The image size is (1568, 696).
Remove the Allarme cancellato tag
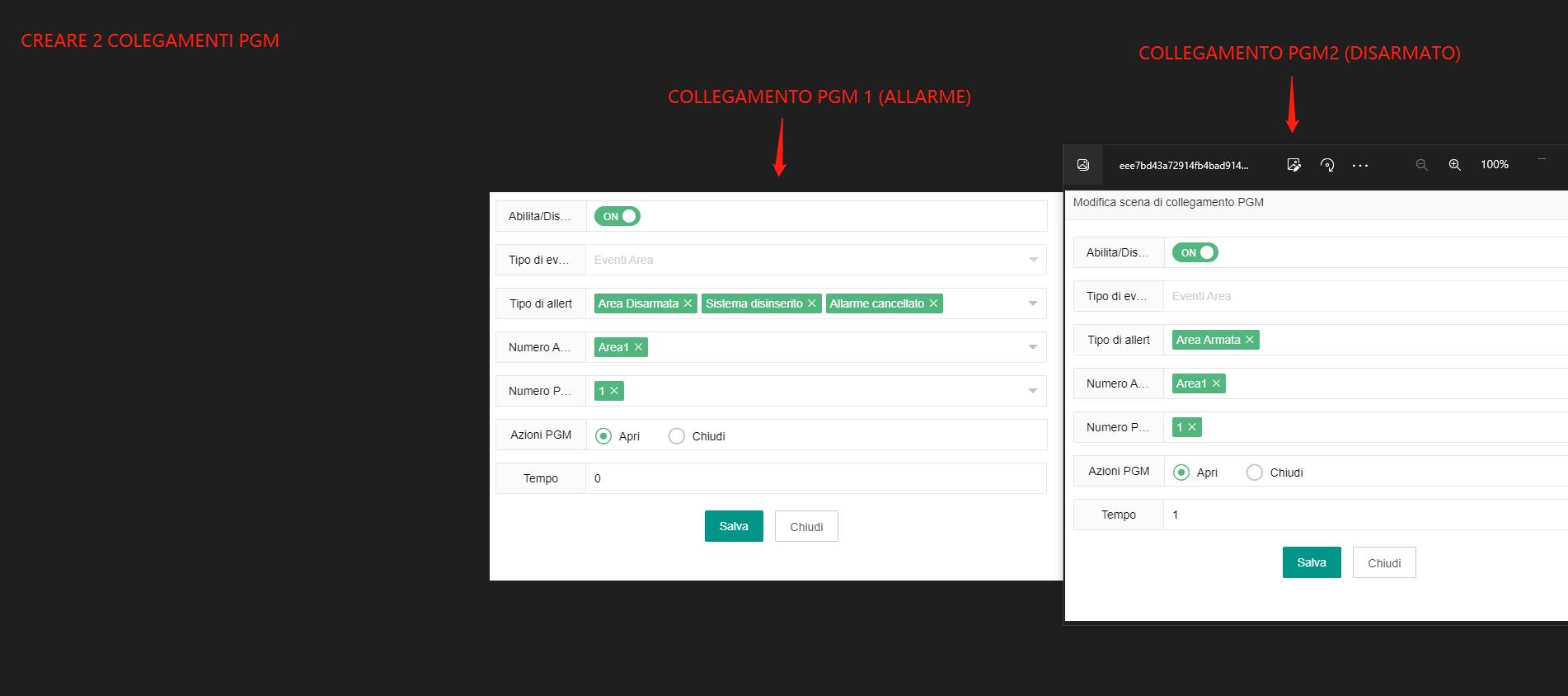933,303
